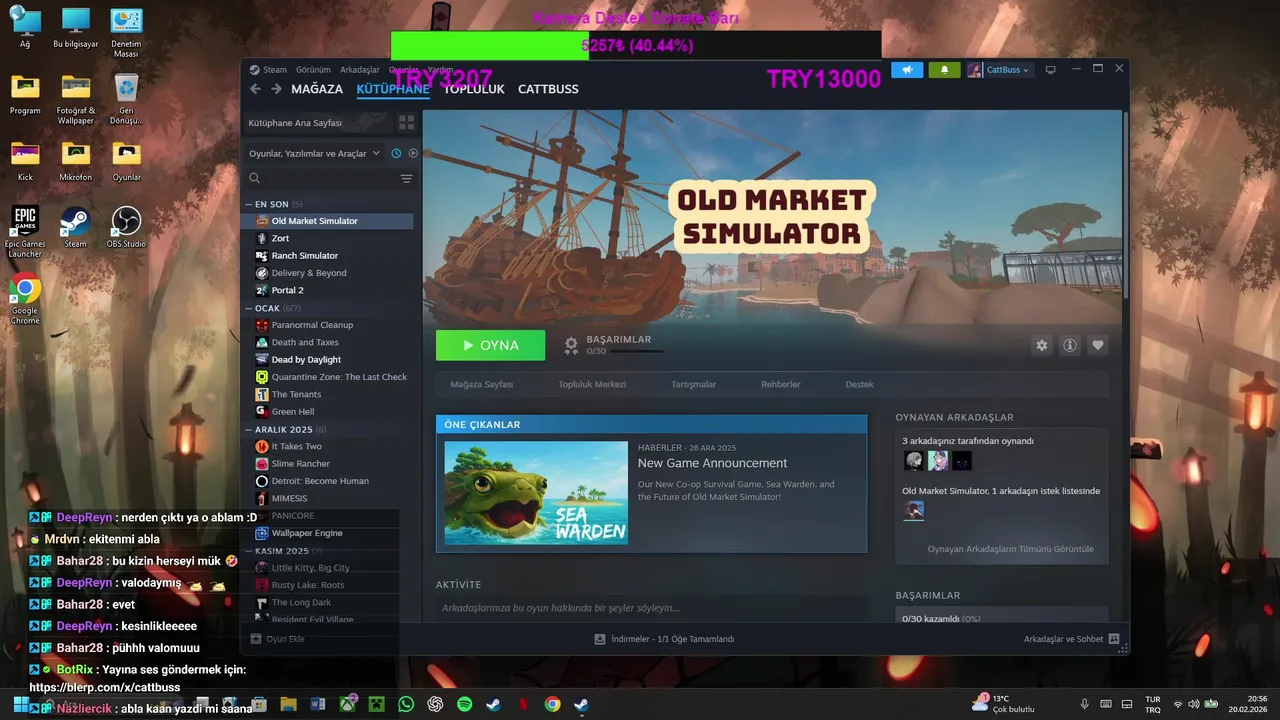The image size is (1280, 720).
Task: View Oynayan Arkadaşların Tümünü Görüntüle
Action: pyautogui.click(x=1010, y=549)
